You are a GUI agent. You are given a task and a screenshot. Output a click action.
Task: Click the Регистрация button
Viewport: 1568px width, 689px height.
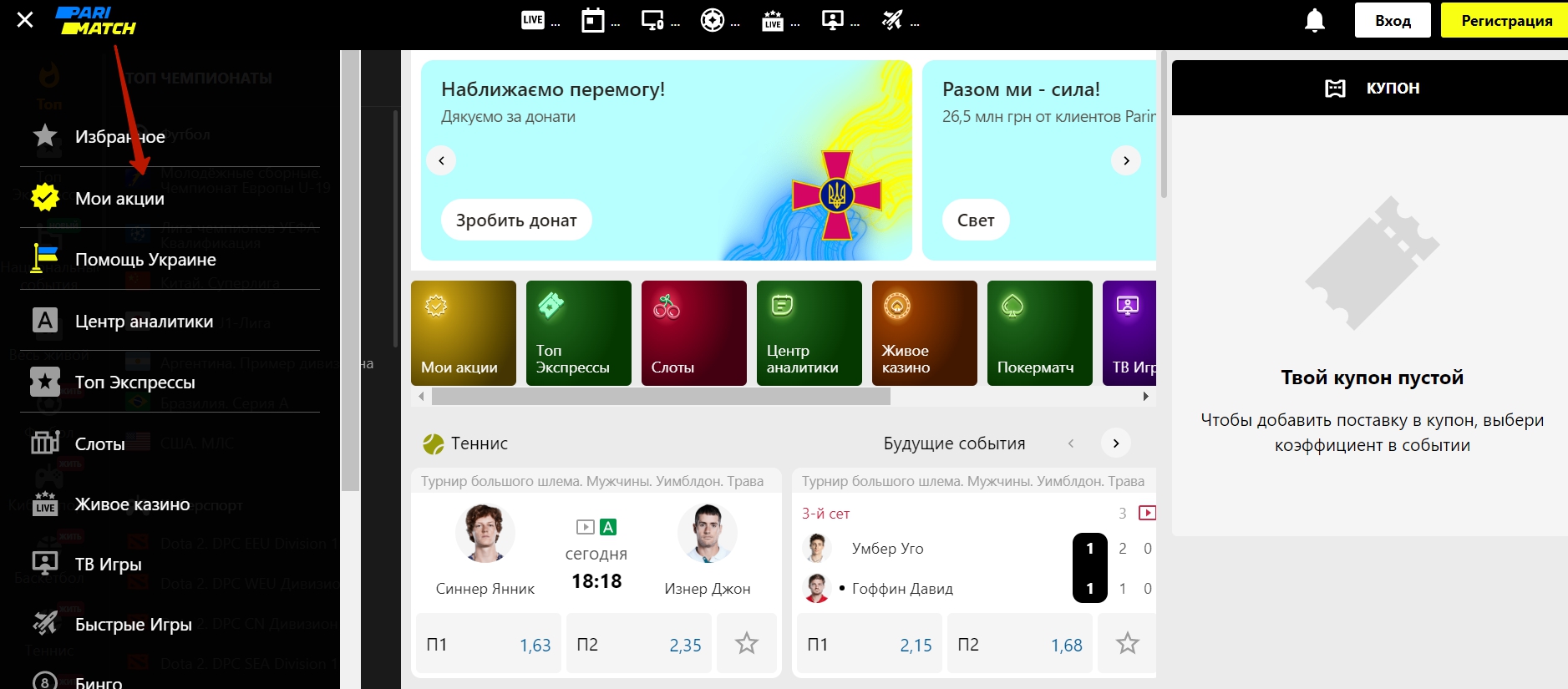(x=1505, y=21)
